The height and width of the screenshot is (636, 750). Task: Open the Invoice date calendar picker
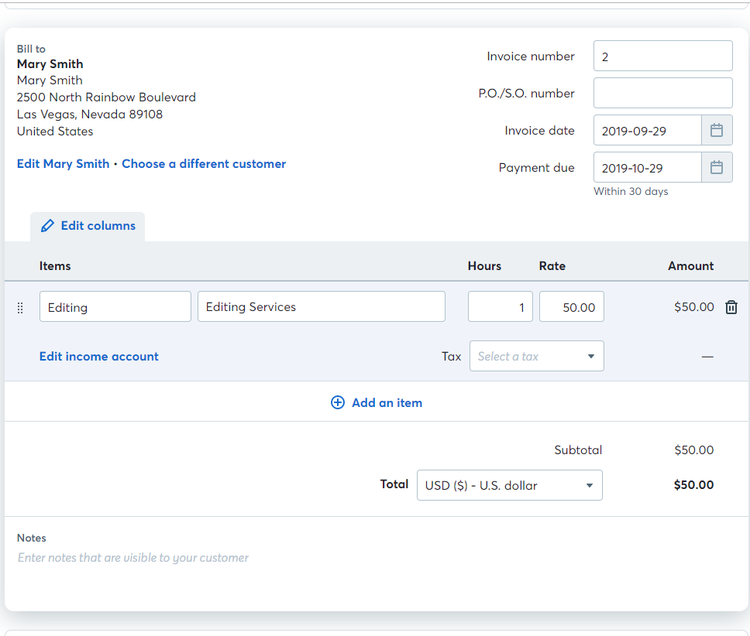pos(717,130)
